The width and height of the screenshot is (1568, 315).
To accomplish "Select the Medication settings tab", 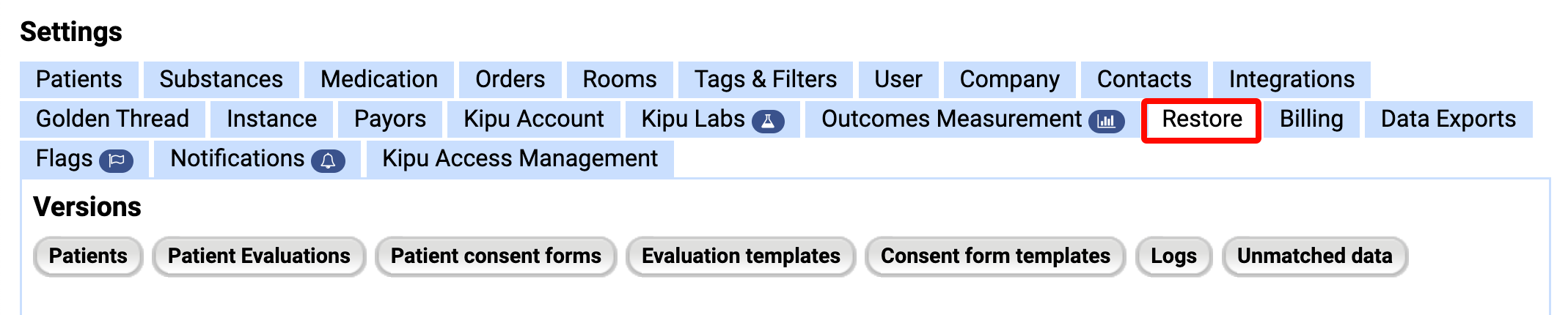I will click(x=379, y=80).
